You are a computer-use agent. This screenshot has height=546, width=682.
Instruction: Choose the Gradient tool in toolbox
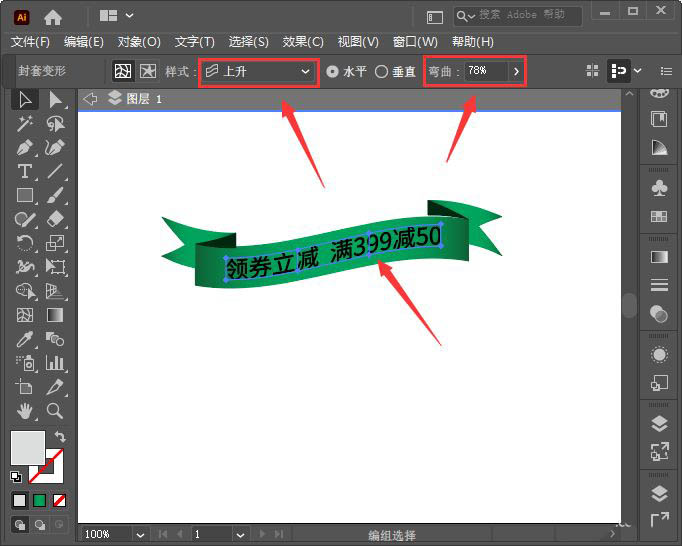pos(55,315)
